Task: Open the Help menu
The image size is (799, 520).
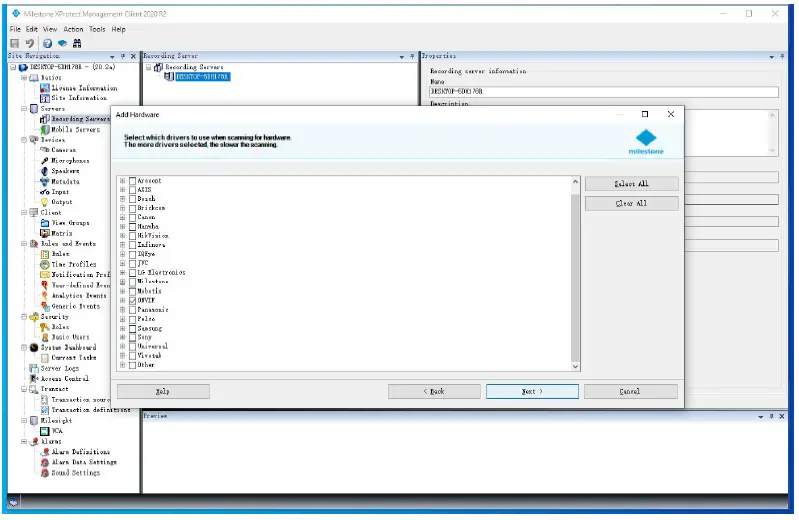Action: coord(118,29)
